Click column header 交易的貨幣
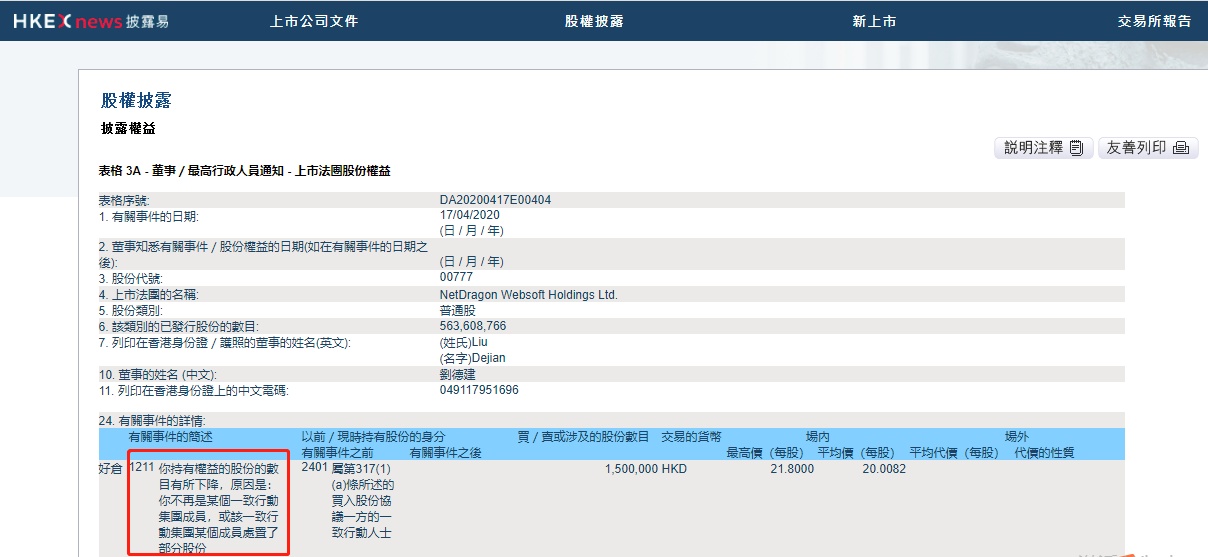The image size is (1208, 557). (x=691, y=437)
